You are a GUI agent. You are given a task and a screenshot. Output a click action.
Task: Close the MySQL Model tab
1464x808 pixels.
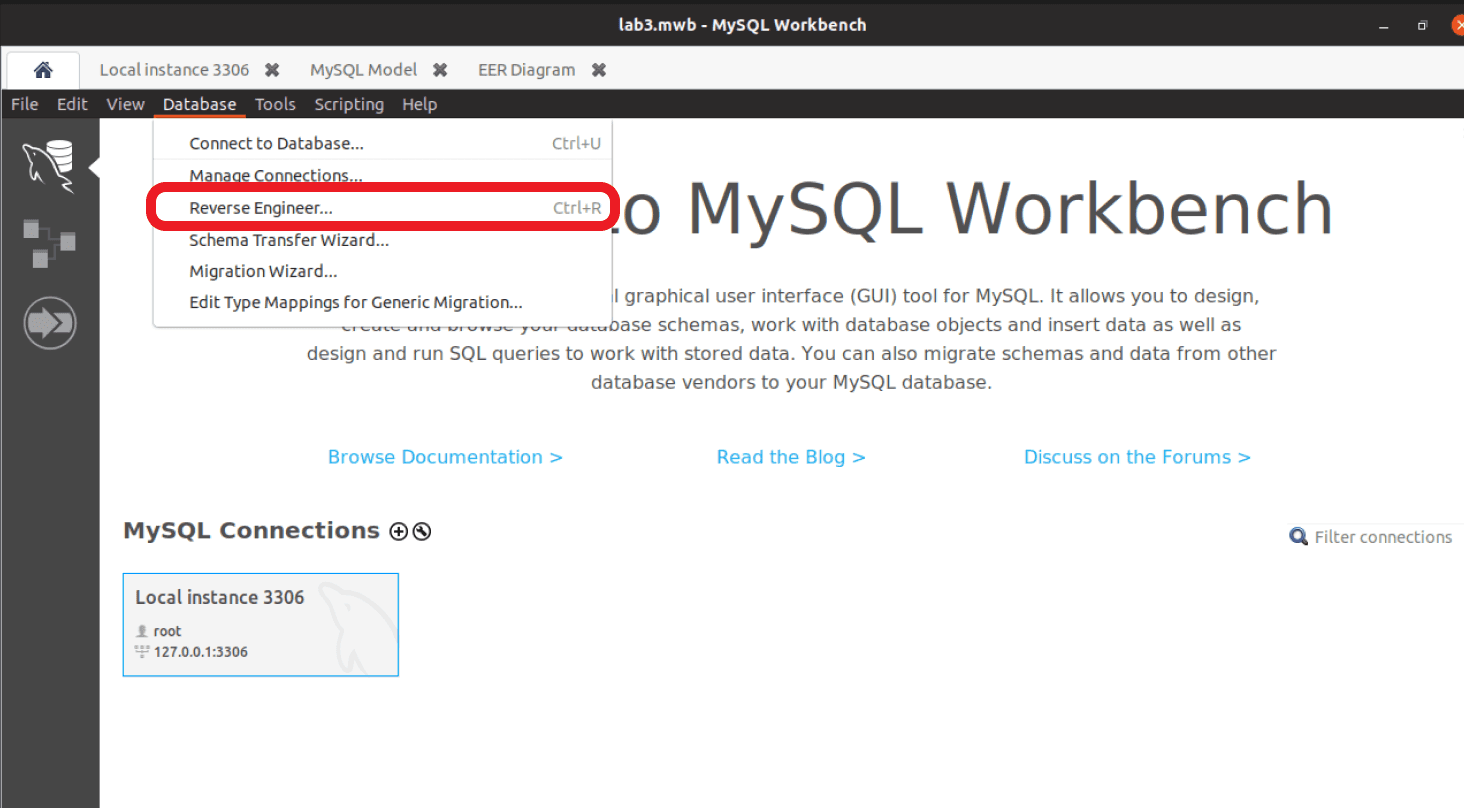[x=440, y=70]
